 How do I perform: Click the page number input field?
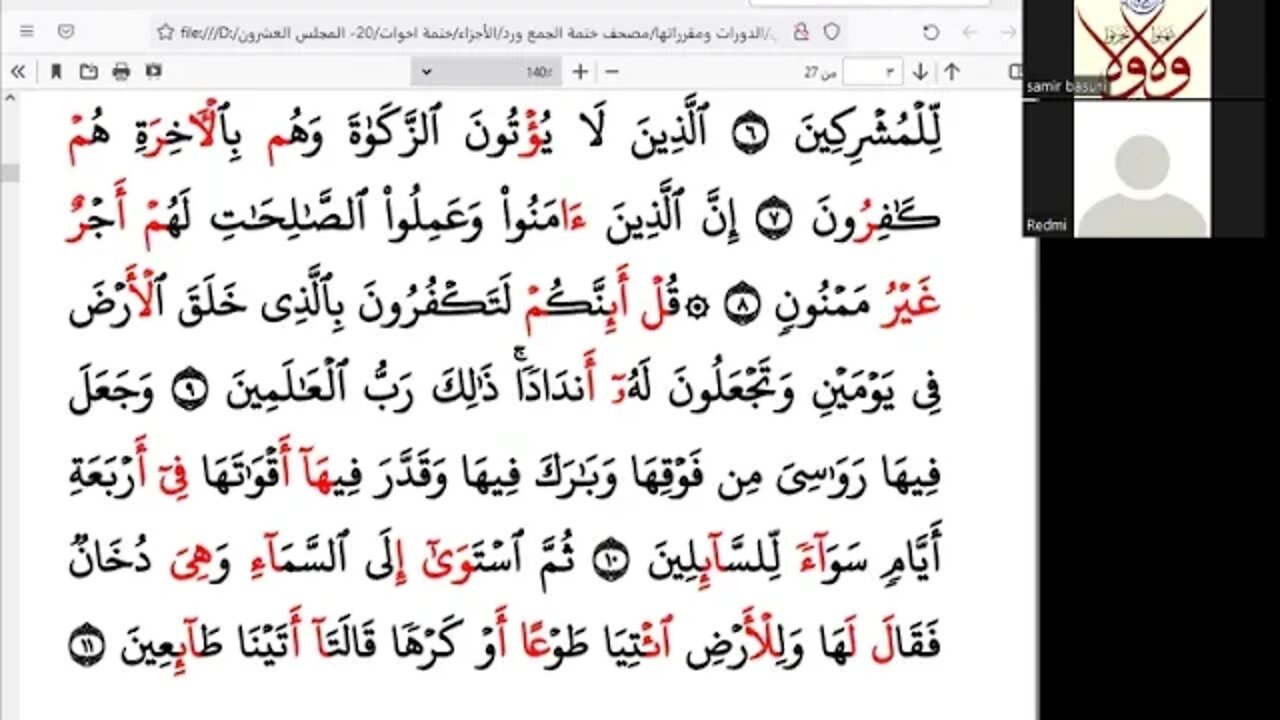pos(872,72)
